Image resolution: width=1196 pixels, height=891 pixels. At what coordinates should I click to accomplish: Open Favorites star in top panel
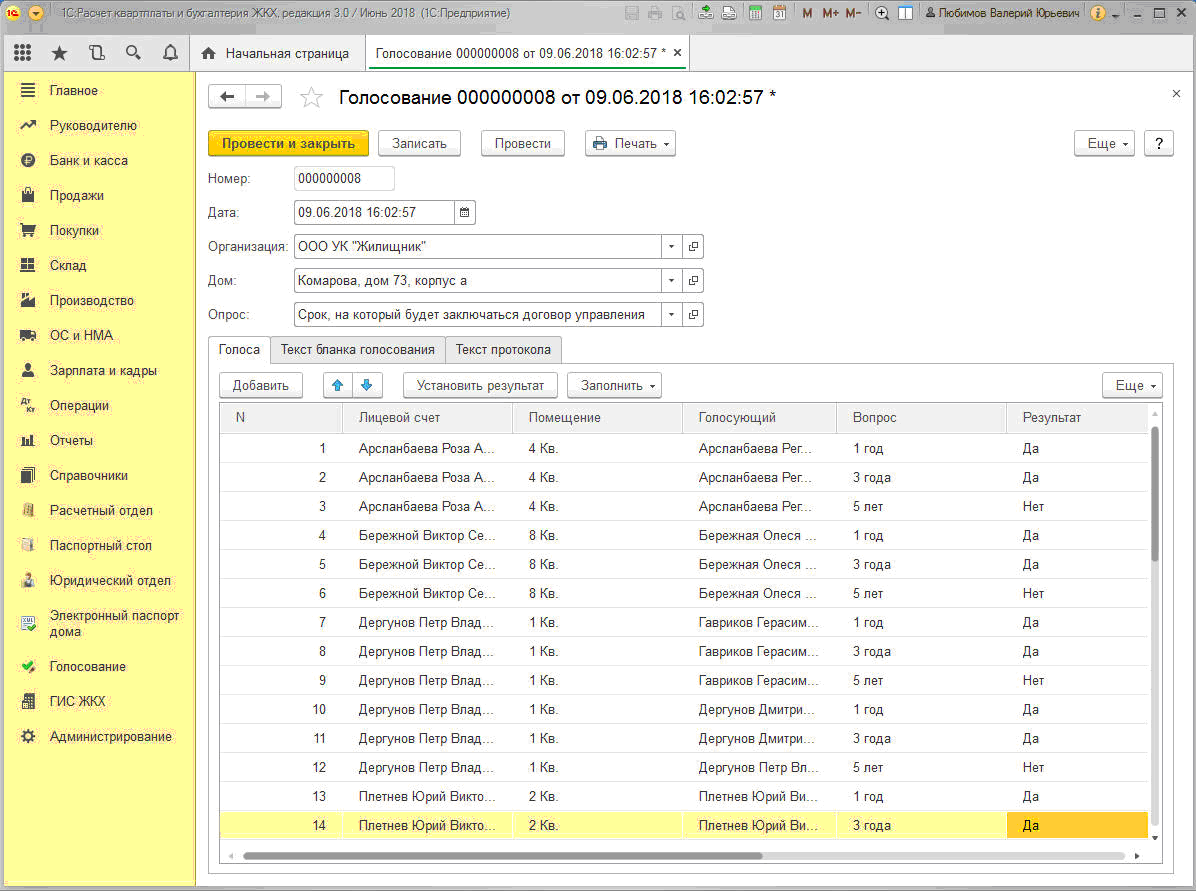(x=59, y=53)
